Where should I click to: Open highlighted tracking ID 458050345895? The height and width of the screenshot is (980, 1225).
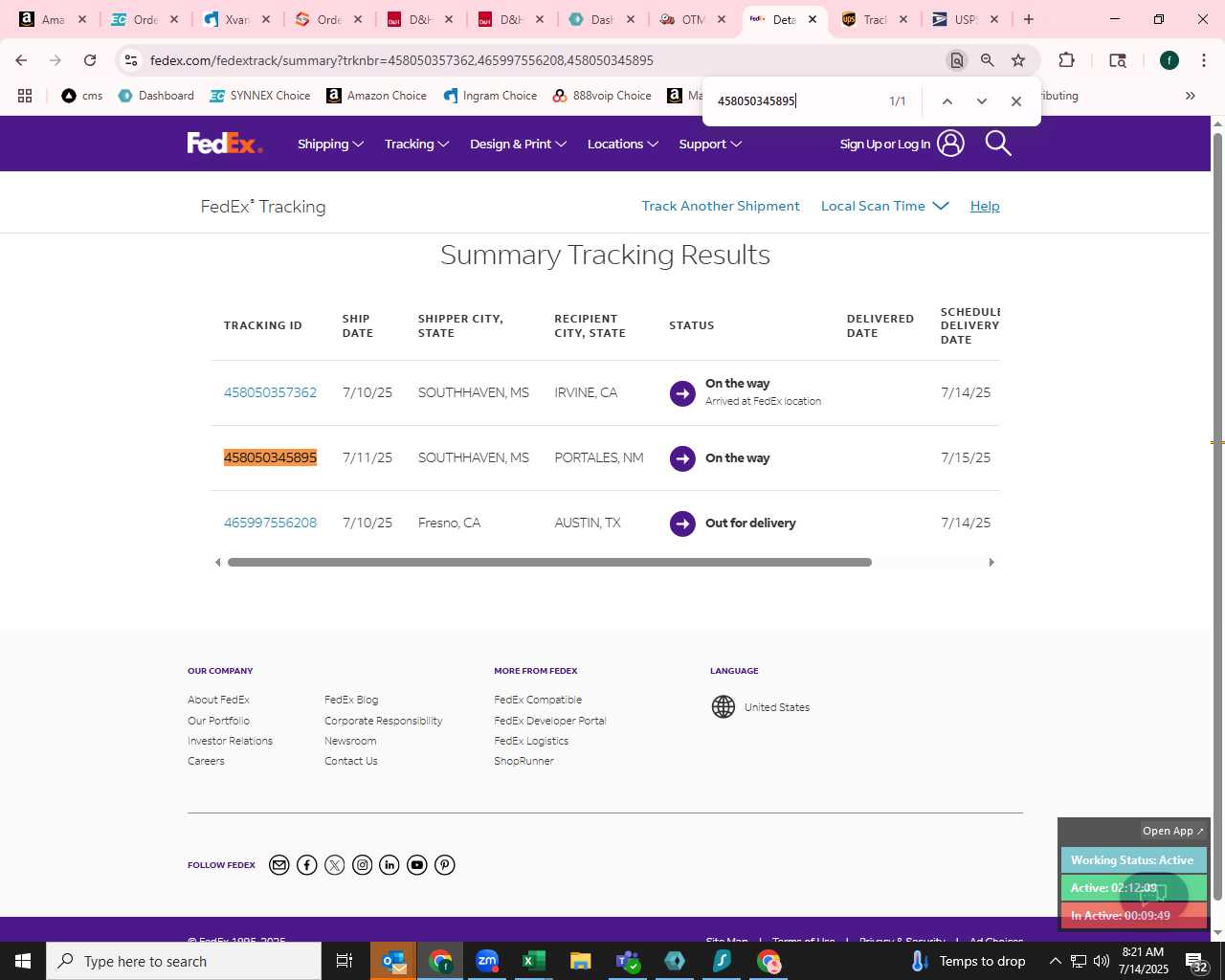coord(270,457)
